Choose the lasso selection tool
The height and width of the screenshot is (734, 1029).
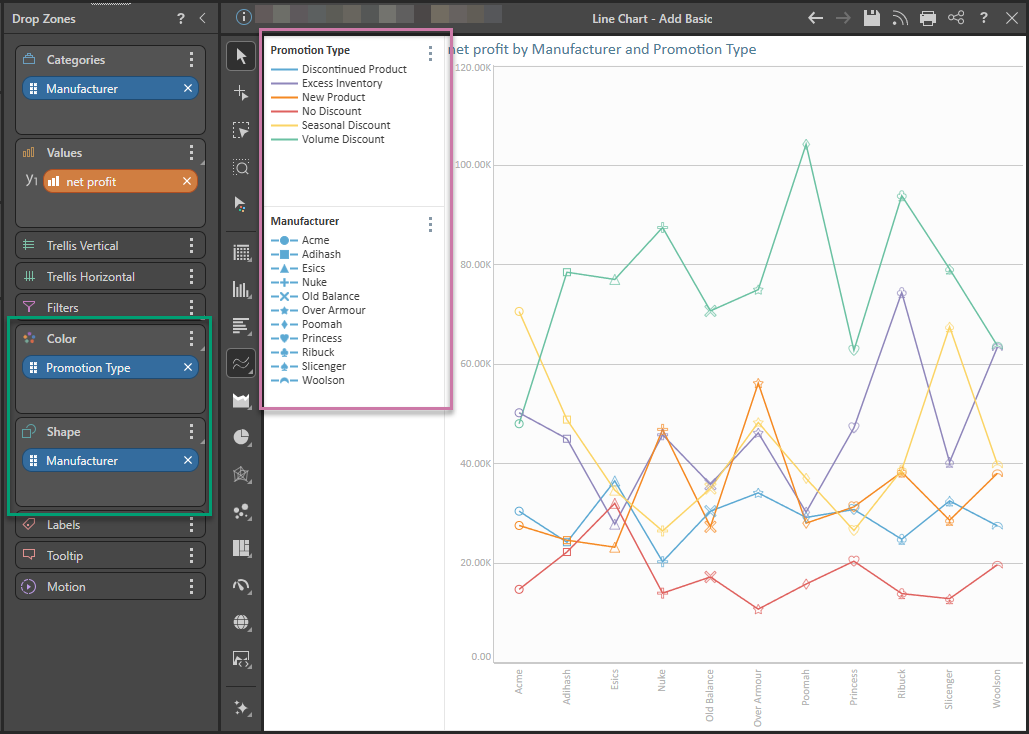coord(241,131)
